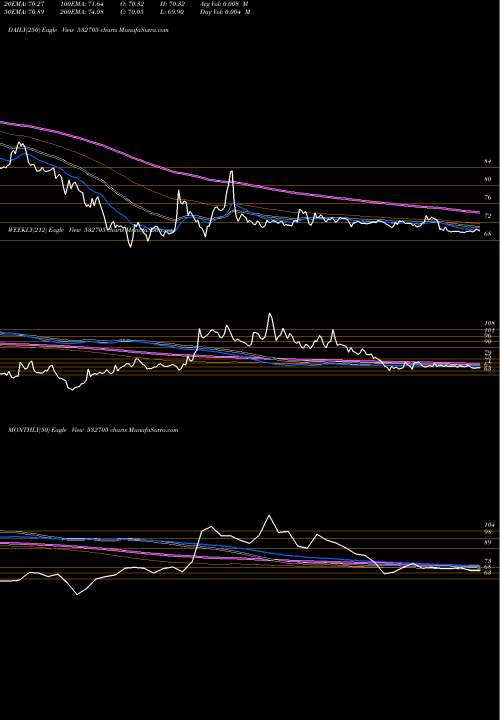Image resolution: width=500 pixels, height=720 pixels.
Task: Click the 84 price label on daily chart
Action: click(488, 161)
